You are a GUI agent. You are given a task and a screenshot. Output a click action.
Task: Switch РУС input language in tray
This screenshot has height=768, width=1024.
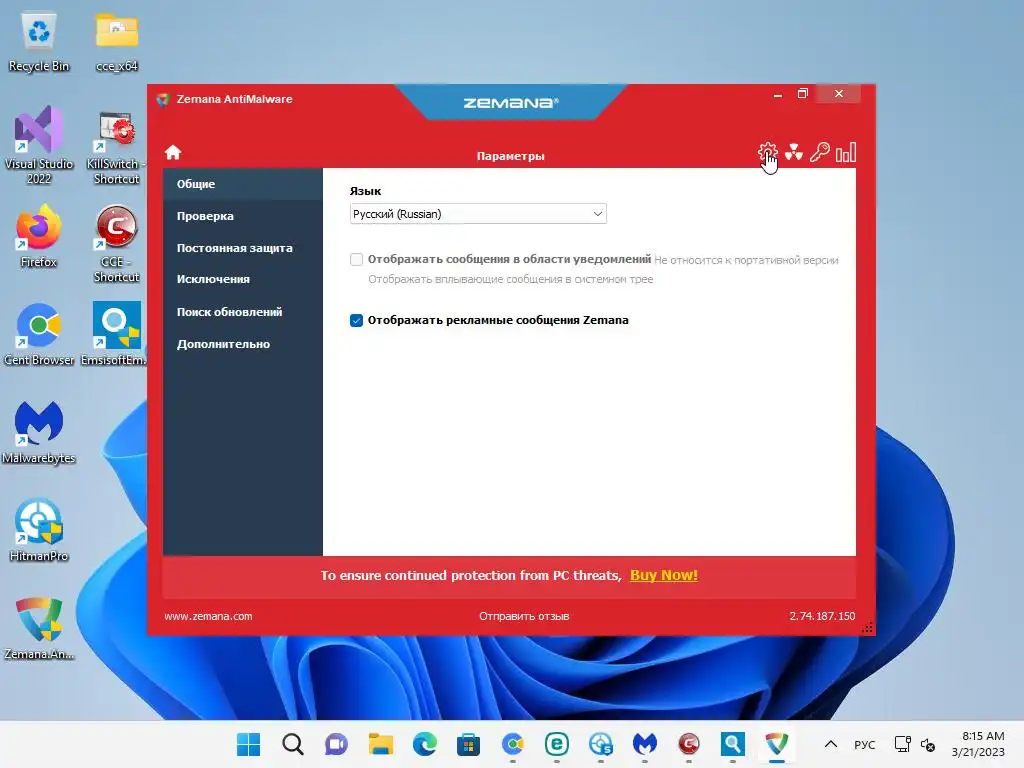click(x=865, y=744)
